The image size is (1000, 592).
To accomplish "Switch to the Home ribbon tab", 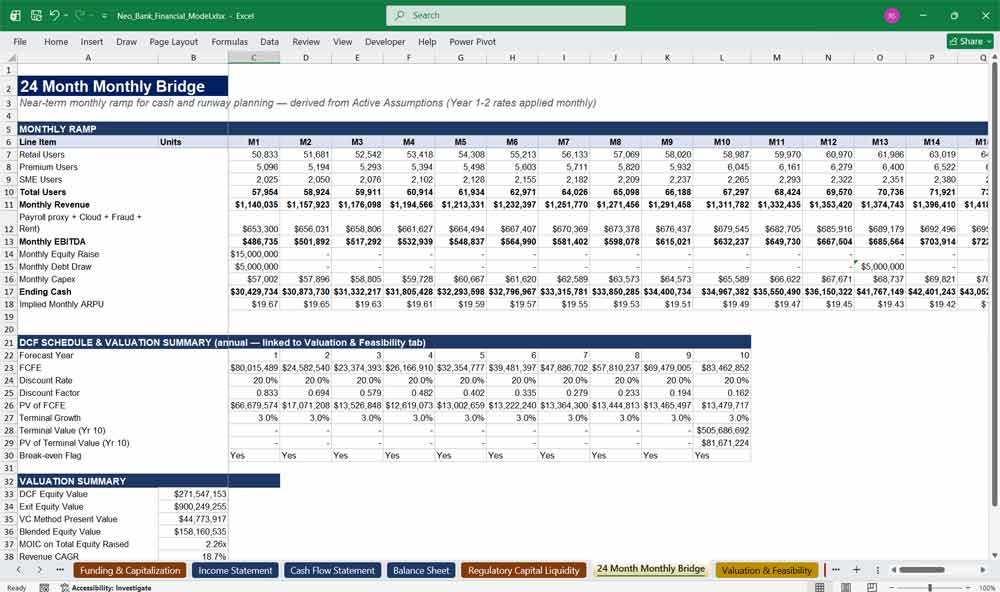I will [56, 41].
